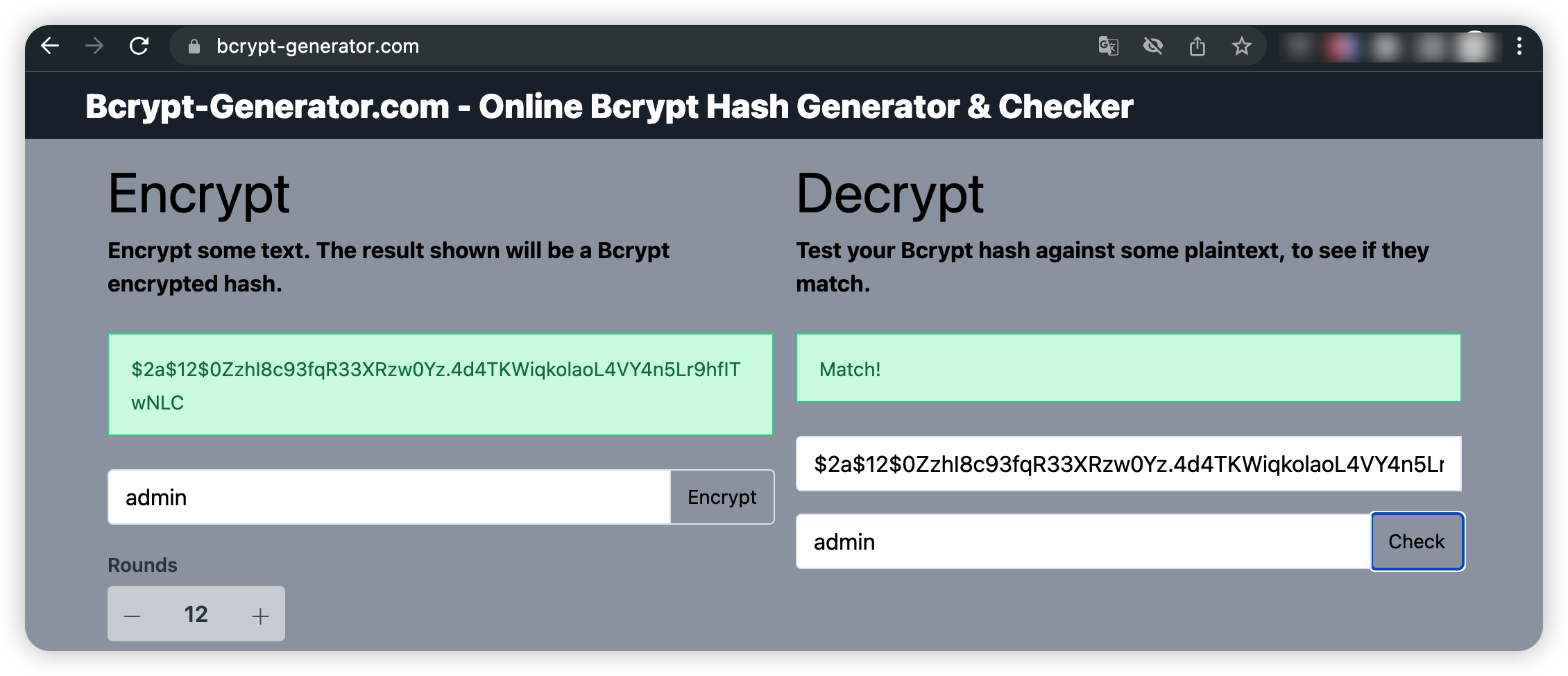Reload the page with the refresh icon

pyautogui.click(x=139, y=46)
